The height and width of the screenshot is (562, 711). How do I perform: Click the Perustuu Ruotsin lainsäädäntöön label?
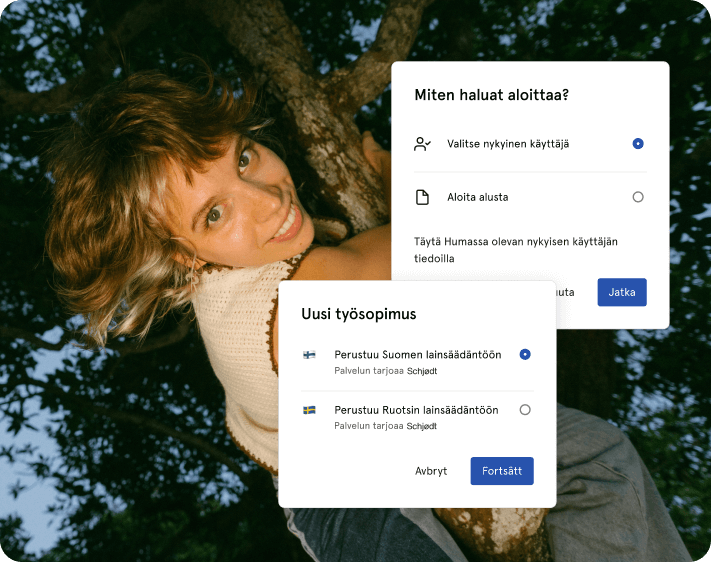point(416,410)
